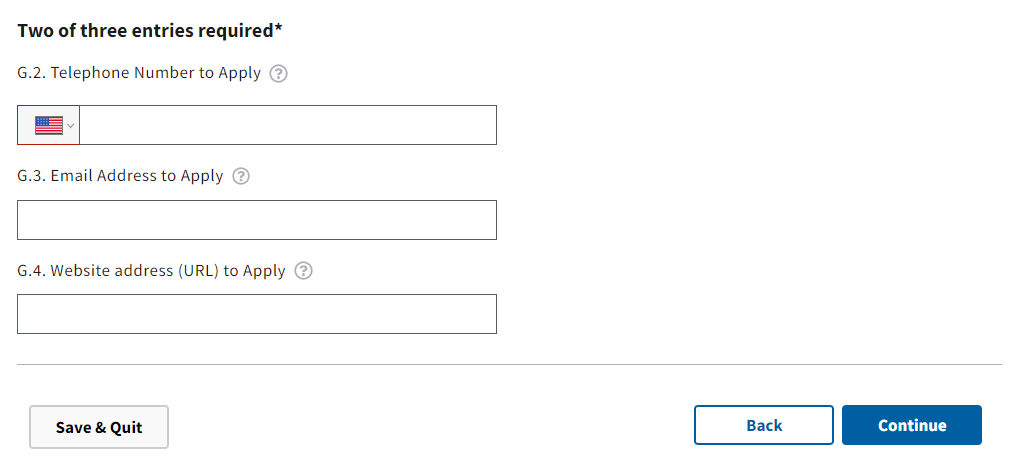Proceed with the Continue button
This screenshot has width=1025, height=463.
pyautogui.click(x=912, y=425)
